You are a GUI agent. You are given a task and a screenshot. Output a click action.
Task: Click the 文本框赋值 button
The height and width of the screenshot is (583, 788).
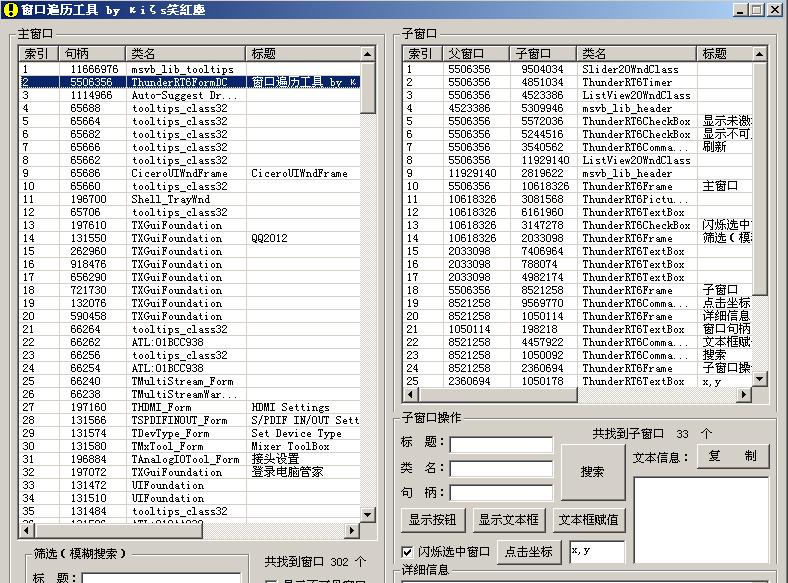coord(588,519)
